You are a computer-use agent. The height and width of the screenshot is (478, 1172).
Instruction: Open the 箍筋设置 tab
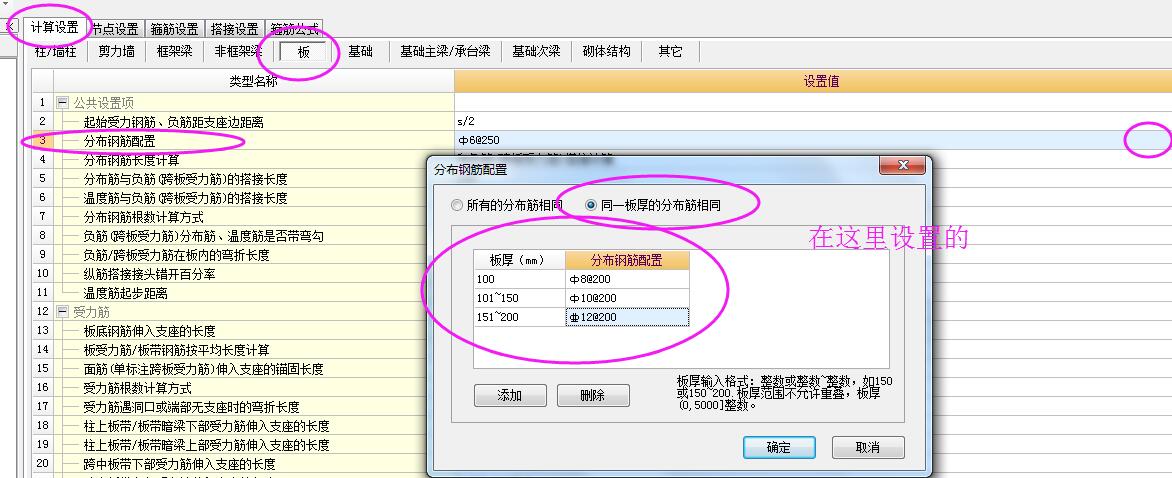[x=174, y=29]
